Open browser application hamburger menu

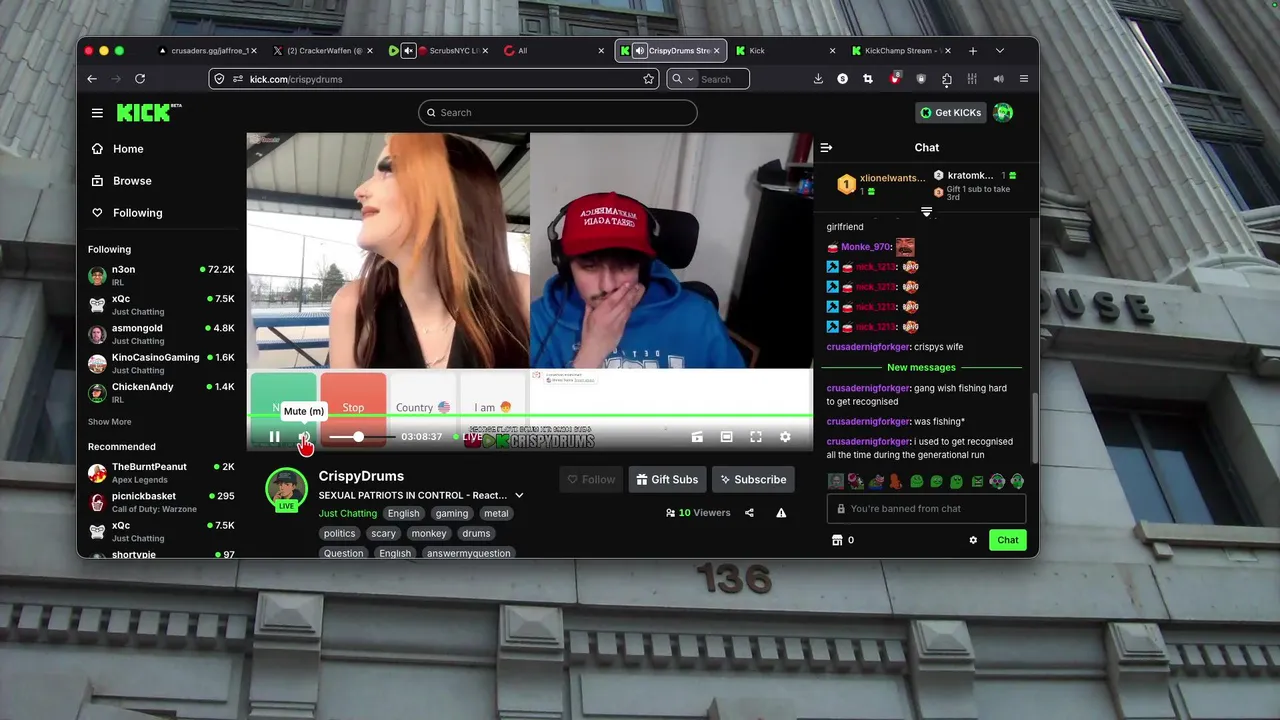click(x=1023, y=79)
